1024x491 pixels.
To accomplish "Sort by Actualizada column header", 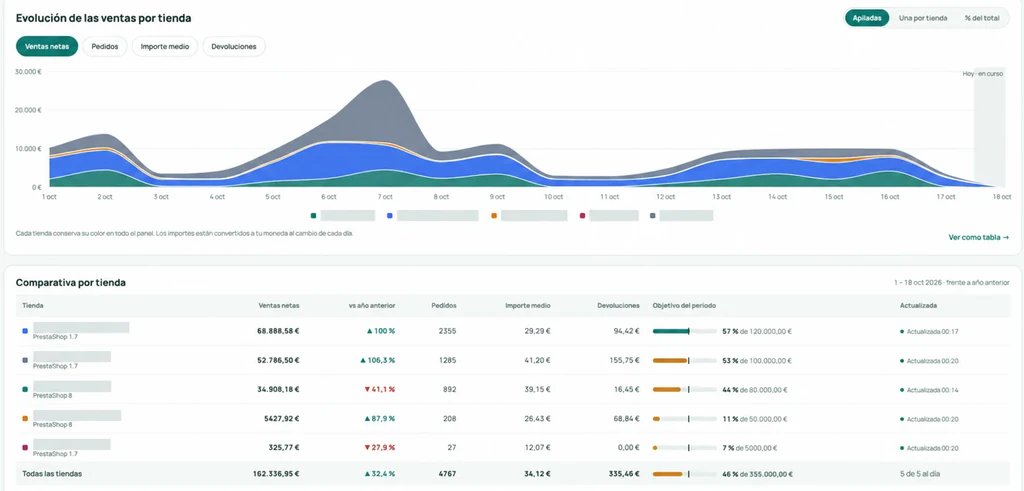I will tap(918, 306).
